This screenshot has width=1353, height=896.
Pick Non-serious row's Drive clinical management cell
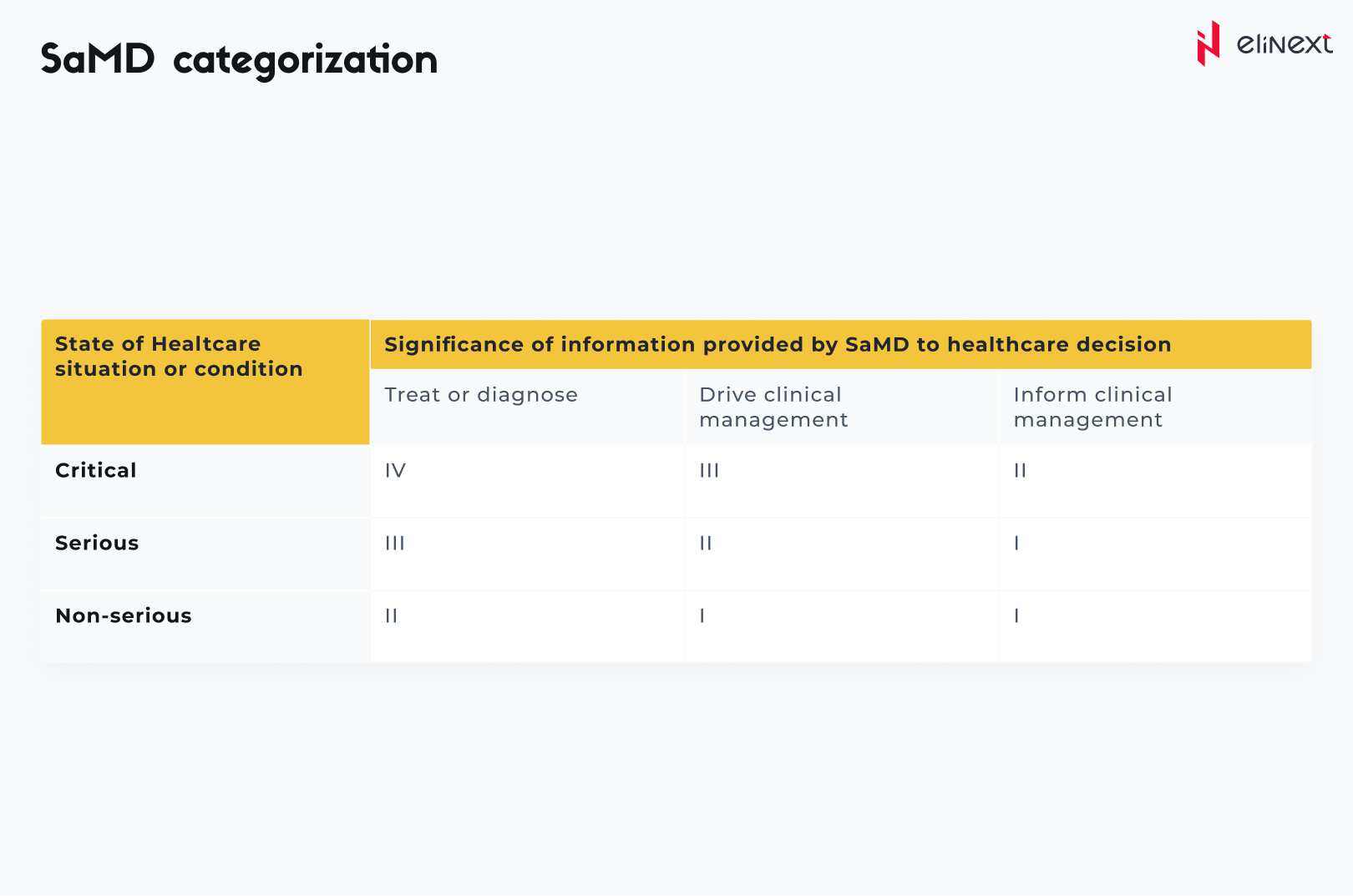(x=702, y=616)
